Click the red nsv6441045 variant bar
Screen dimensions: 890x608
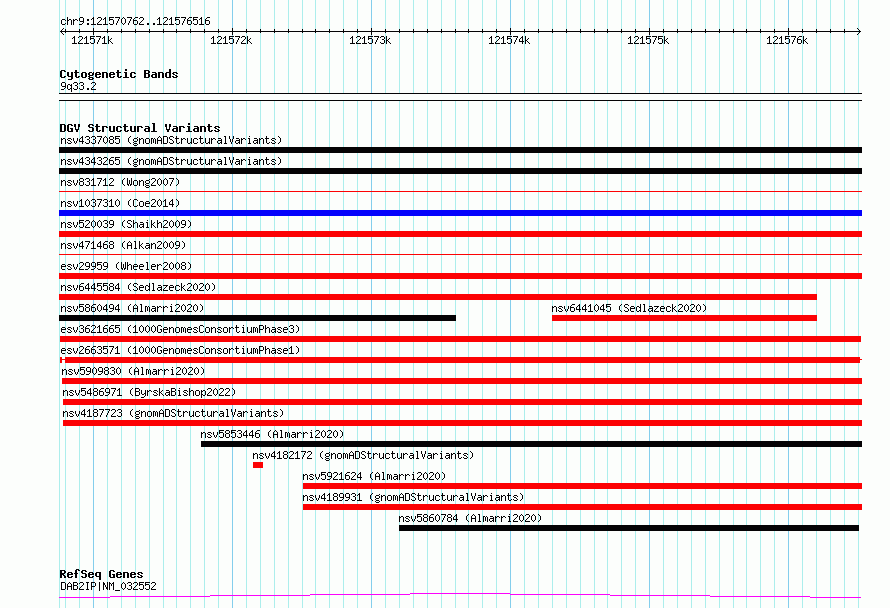(x=684, y=318)
